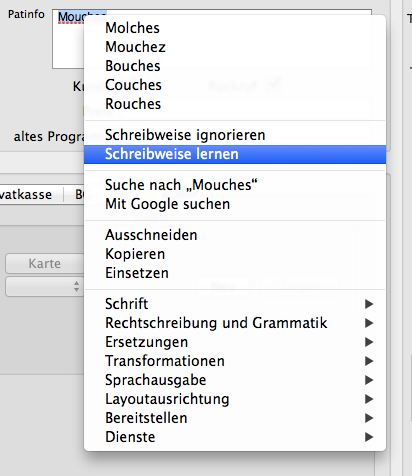
Task: Select Mit Google suchen
Action: pyautogui.click(x=235, y=204)
